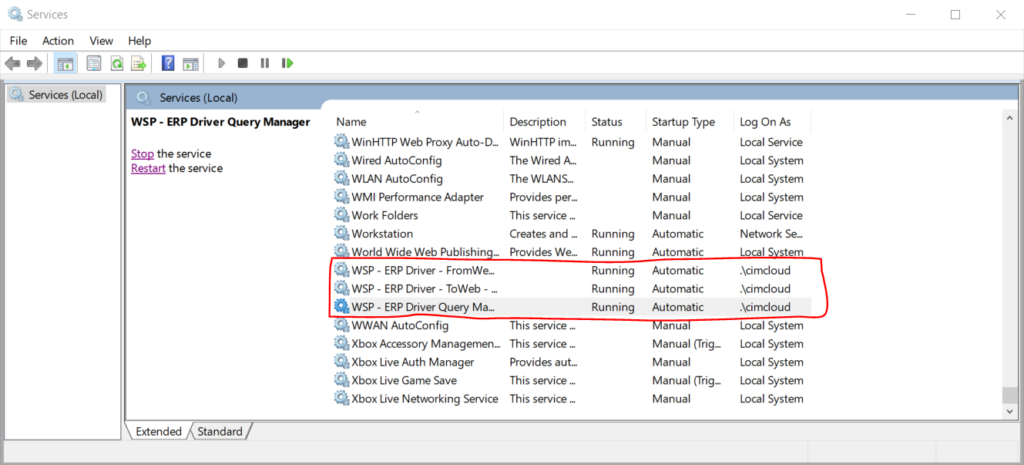The width and height of the screenshot is (1024, 465).
Task: Click the gear icon of Xbox Live Networking Service
Action: coord(342,398)
